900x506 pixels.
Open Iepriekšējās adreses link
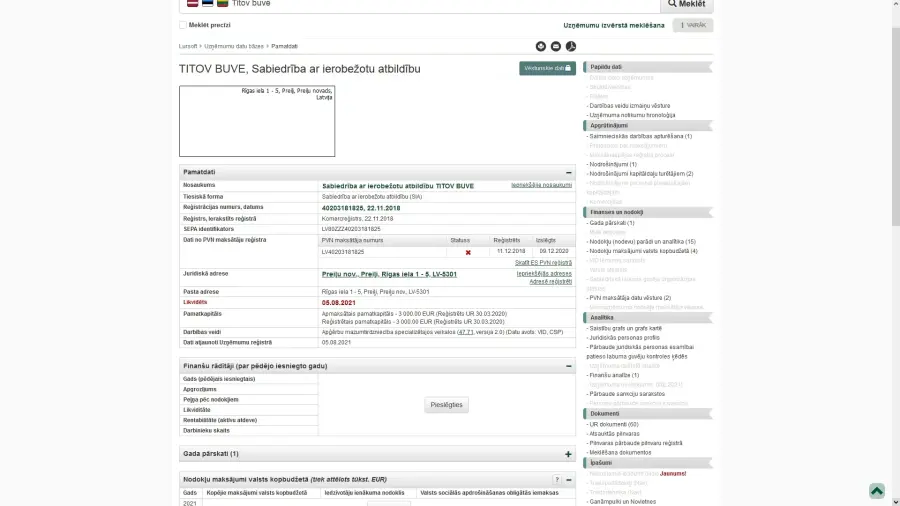[x=544, y=274]
